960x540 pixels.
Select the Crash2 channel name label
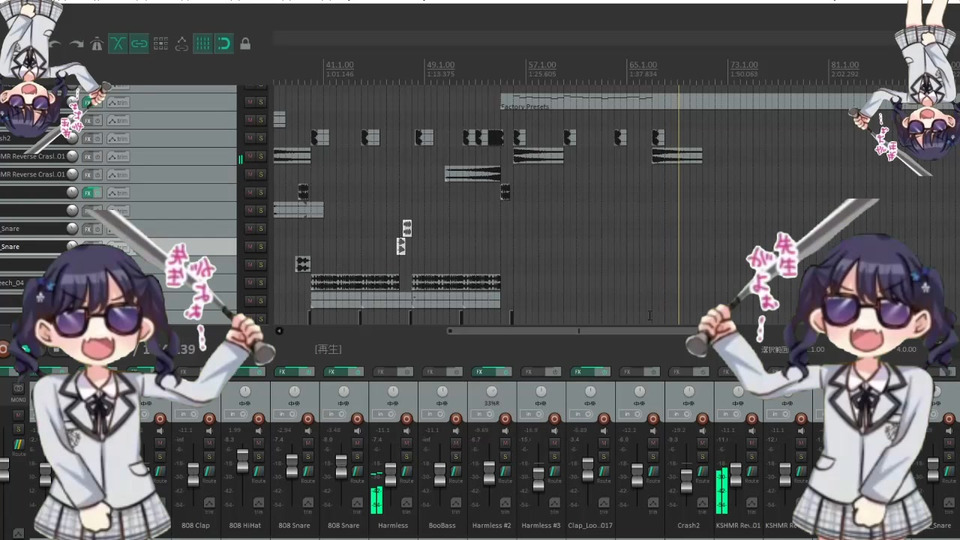(689, 525)
